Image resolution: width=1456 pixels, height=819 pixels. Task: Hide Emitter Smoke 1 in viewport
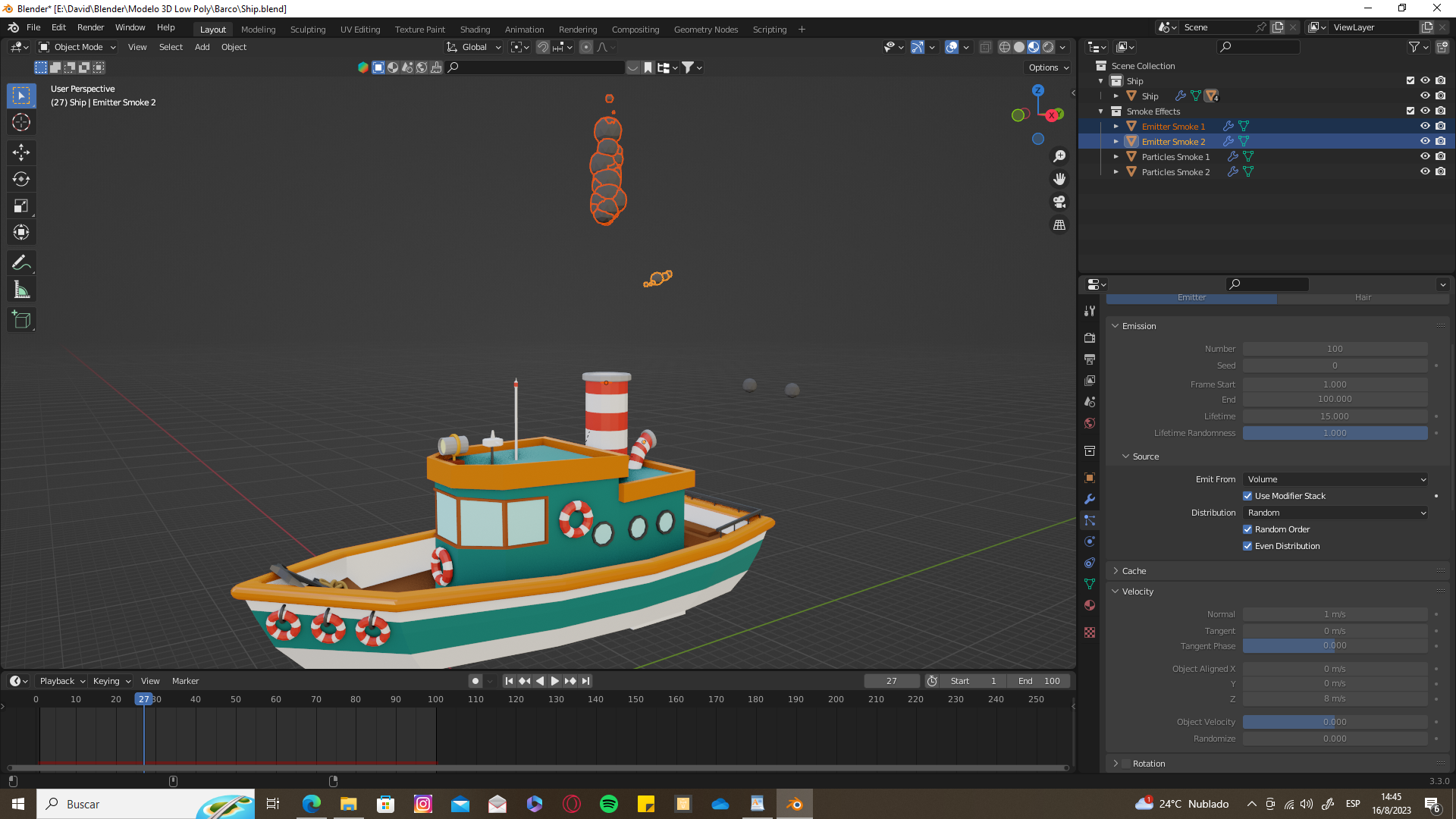click(1425, 127)
